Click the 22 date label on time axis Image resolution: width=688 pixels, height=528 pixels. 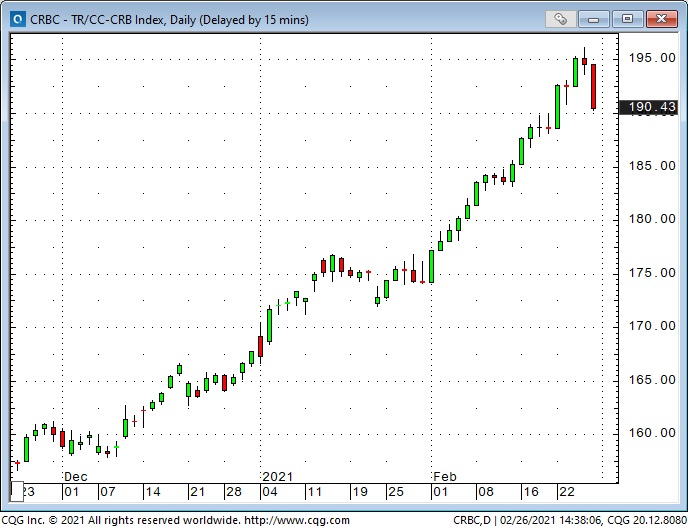point(566,492)
